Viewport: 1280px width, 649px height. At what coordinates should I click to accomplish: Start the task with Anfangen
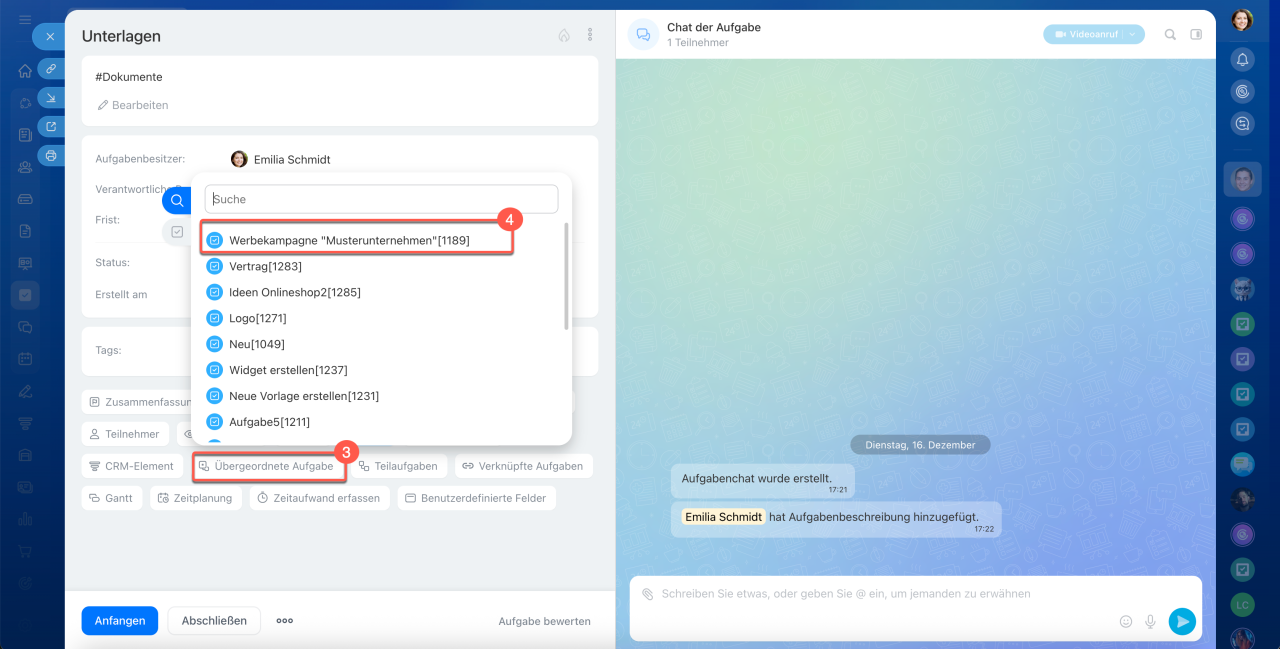(120, 621)
